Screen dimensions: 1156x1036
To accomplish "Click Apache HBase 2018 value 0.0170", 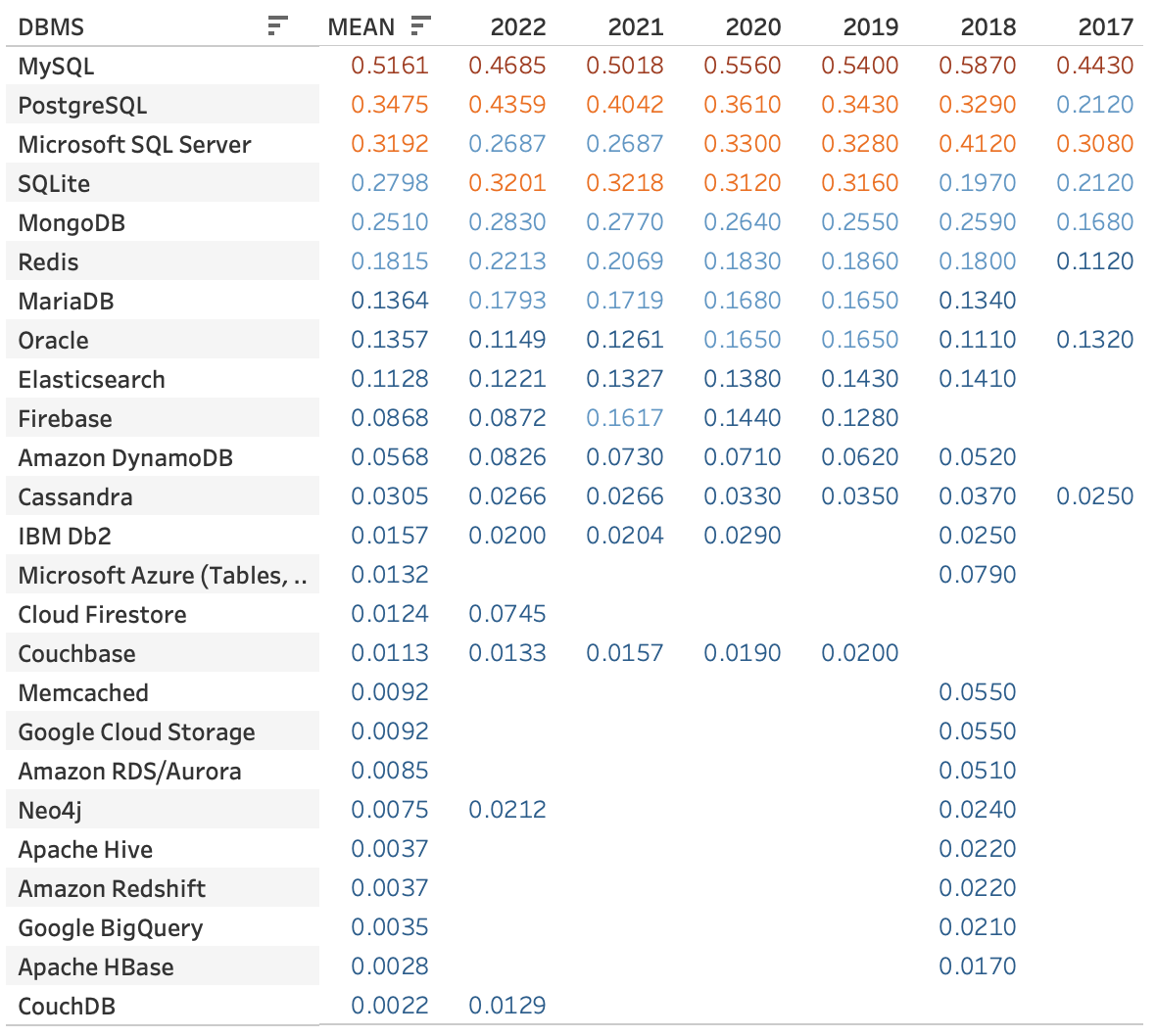I will [978, 965].
